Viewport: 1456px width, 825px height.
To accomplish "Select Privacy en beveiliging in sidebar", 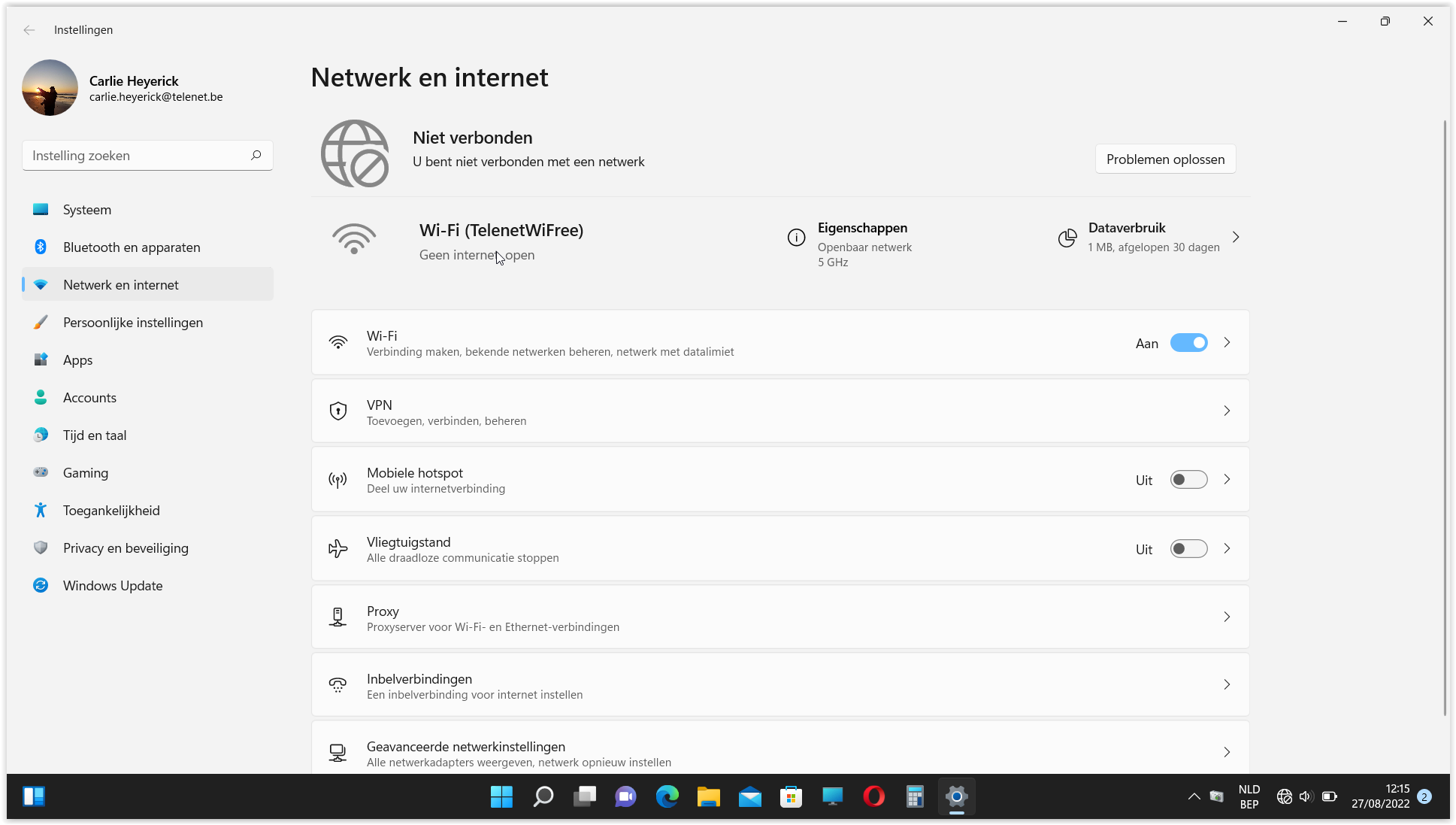I will [126, 548].
